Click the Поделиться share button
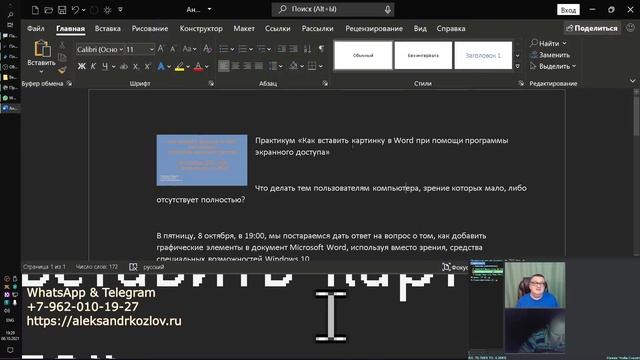This screenshot has width=640, height=360. [x=592, y=28]
